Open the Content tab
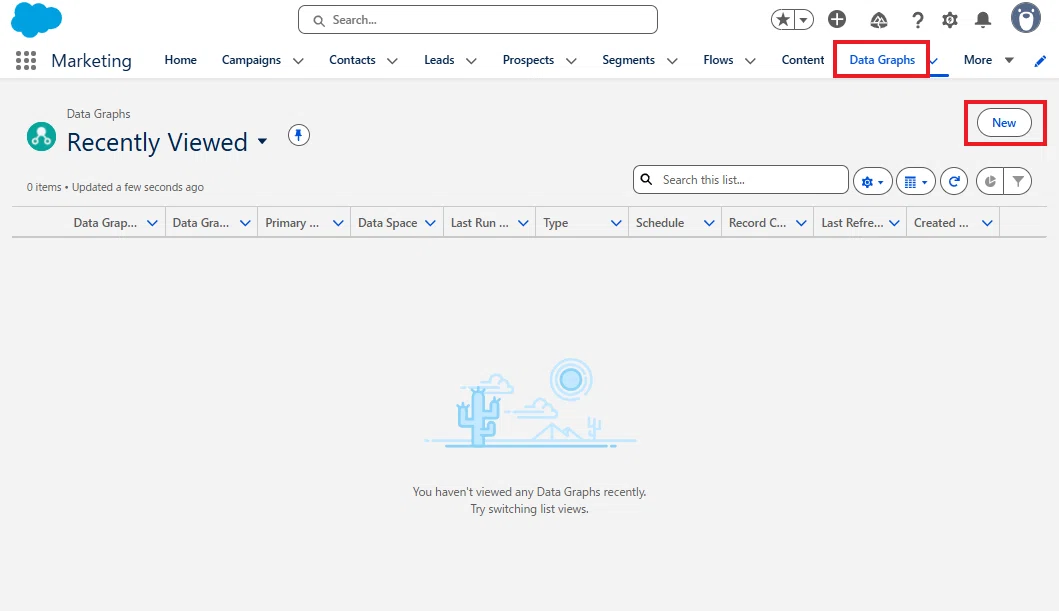Screen dimensions: 1059x611 (x=803, y=60)
